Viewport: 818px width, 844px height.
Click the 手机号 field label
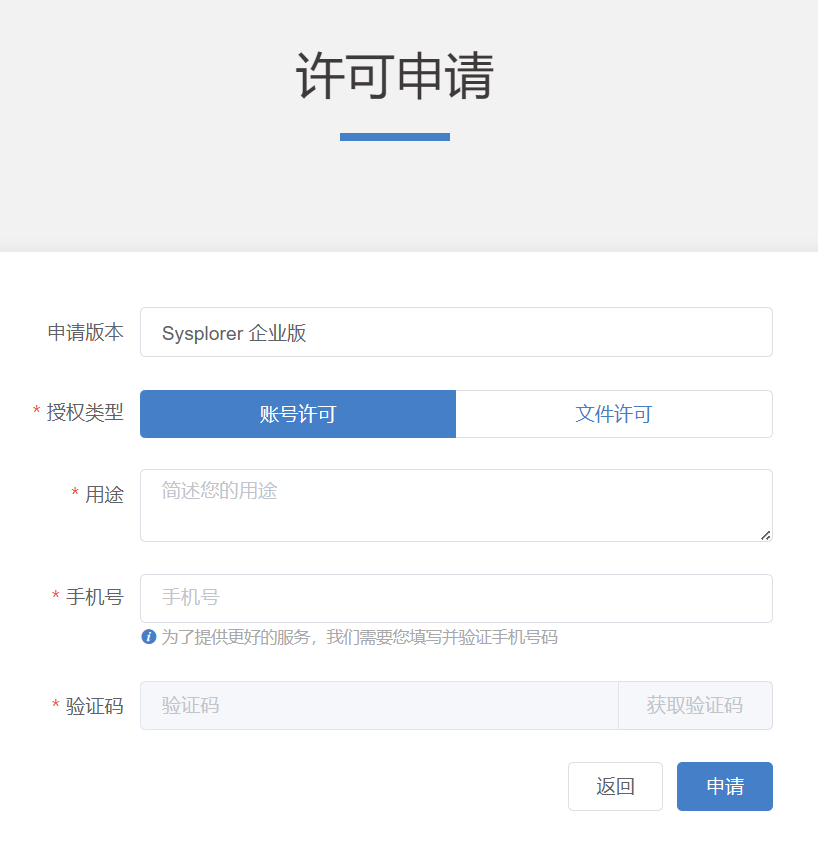click(x=95, y=597)
